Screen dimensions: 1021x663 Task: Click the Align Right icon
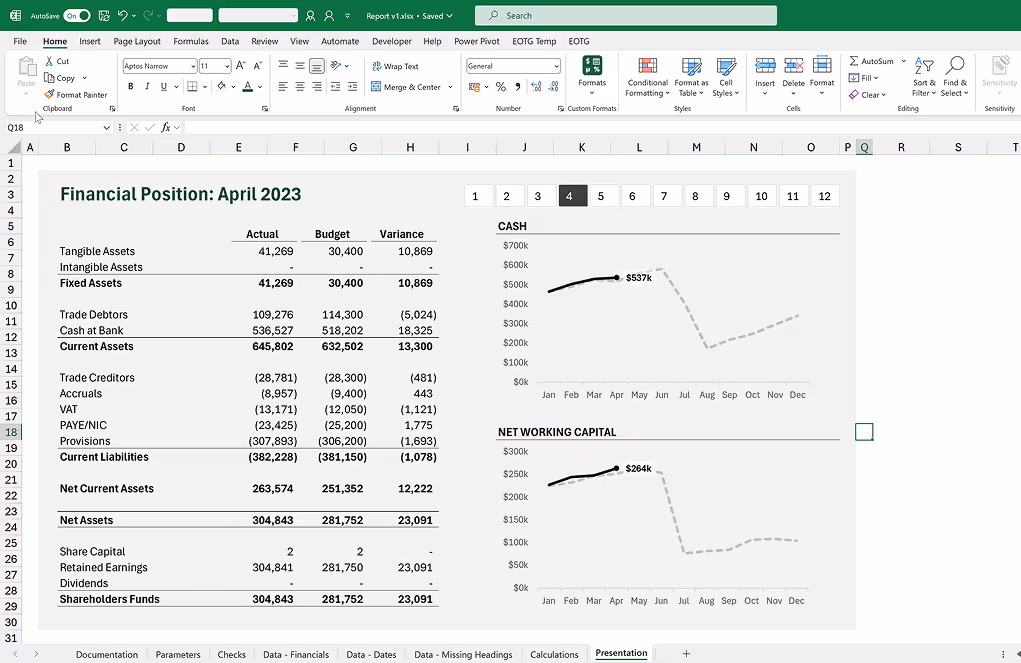[x=316, y=86]
